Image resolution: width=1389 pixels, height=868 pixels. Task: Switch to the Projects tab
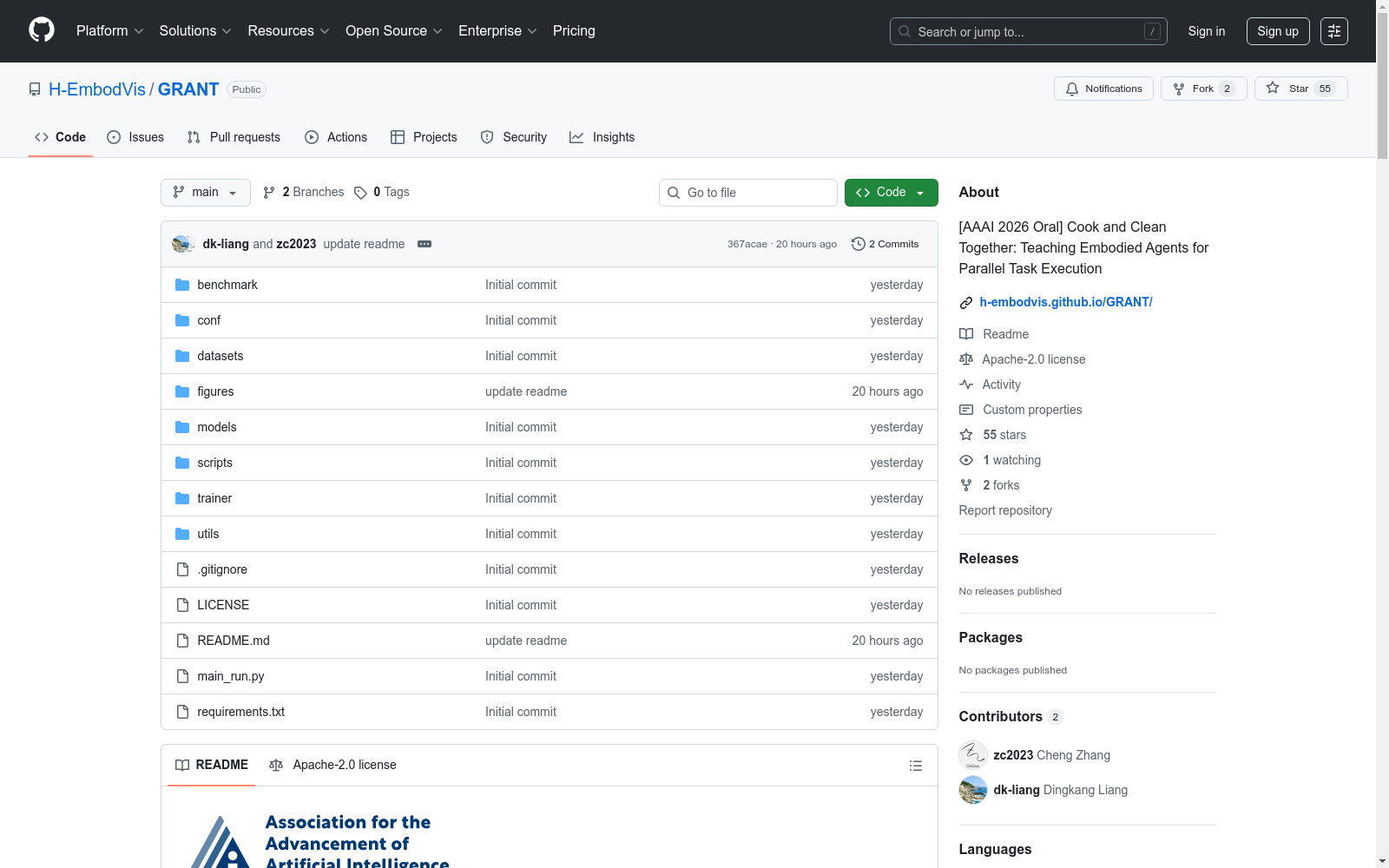click(x=424, y=137)
